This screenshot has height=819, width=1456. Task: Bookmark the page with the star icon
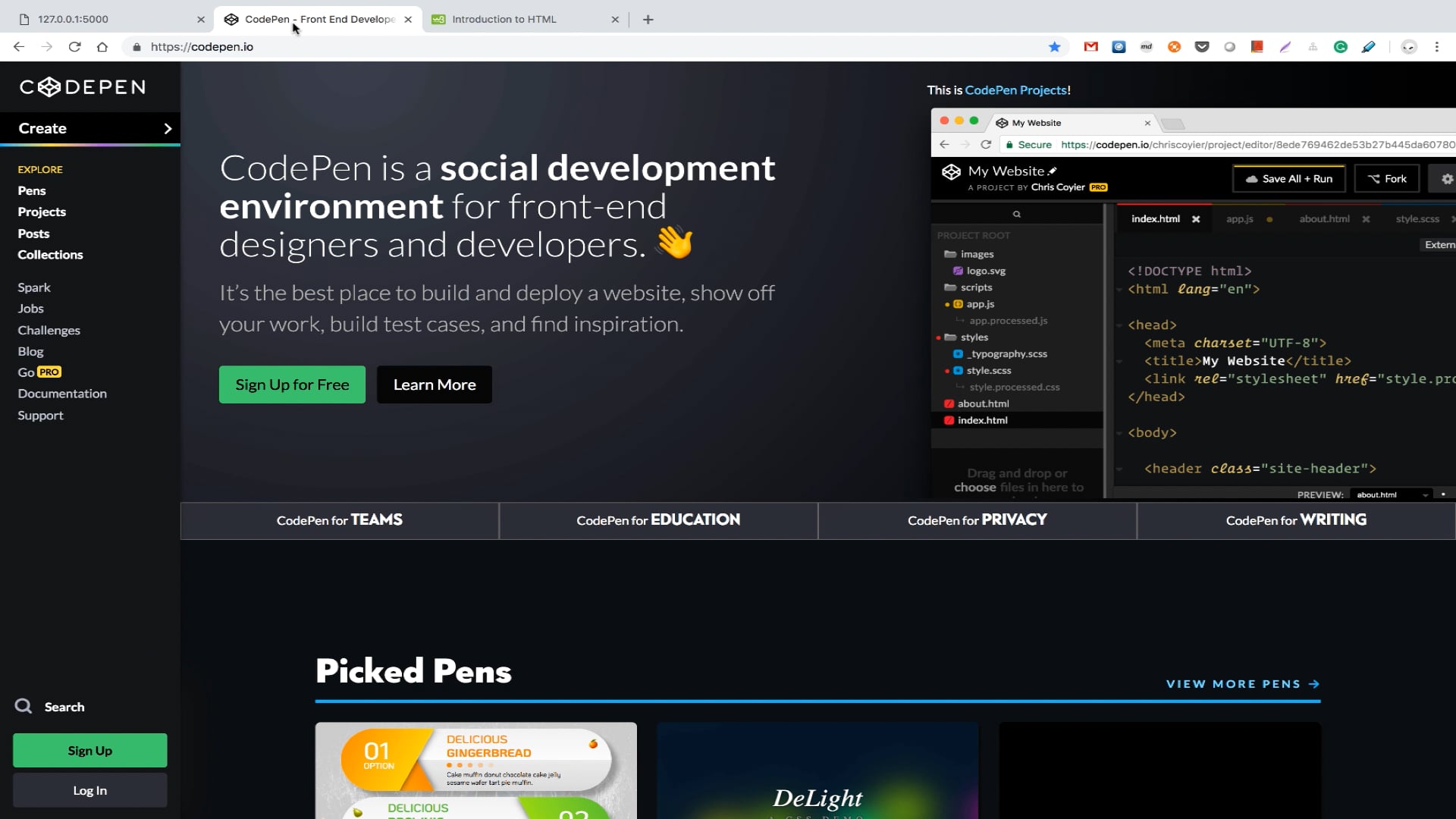coord(1054,47)
